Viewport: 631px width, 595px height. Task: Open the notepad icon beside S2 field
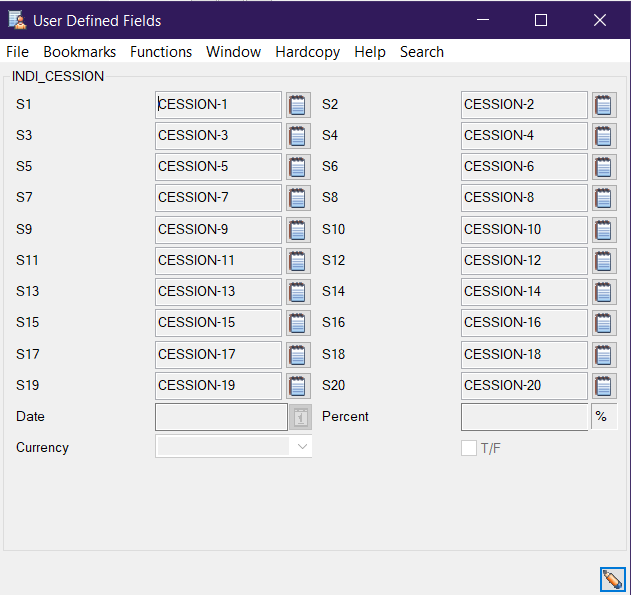pos(604,105)
